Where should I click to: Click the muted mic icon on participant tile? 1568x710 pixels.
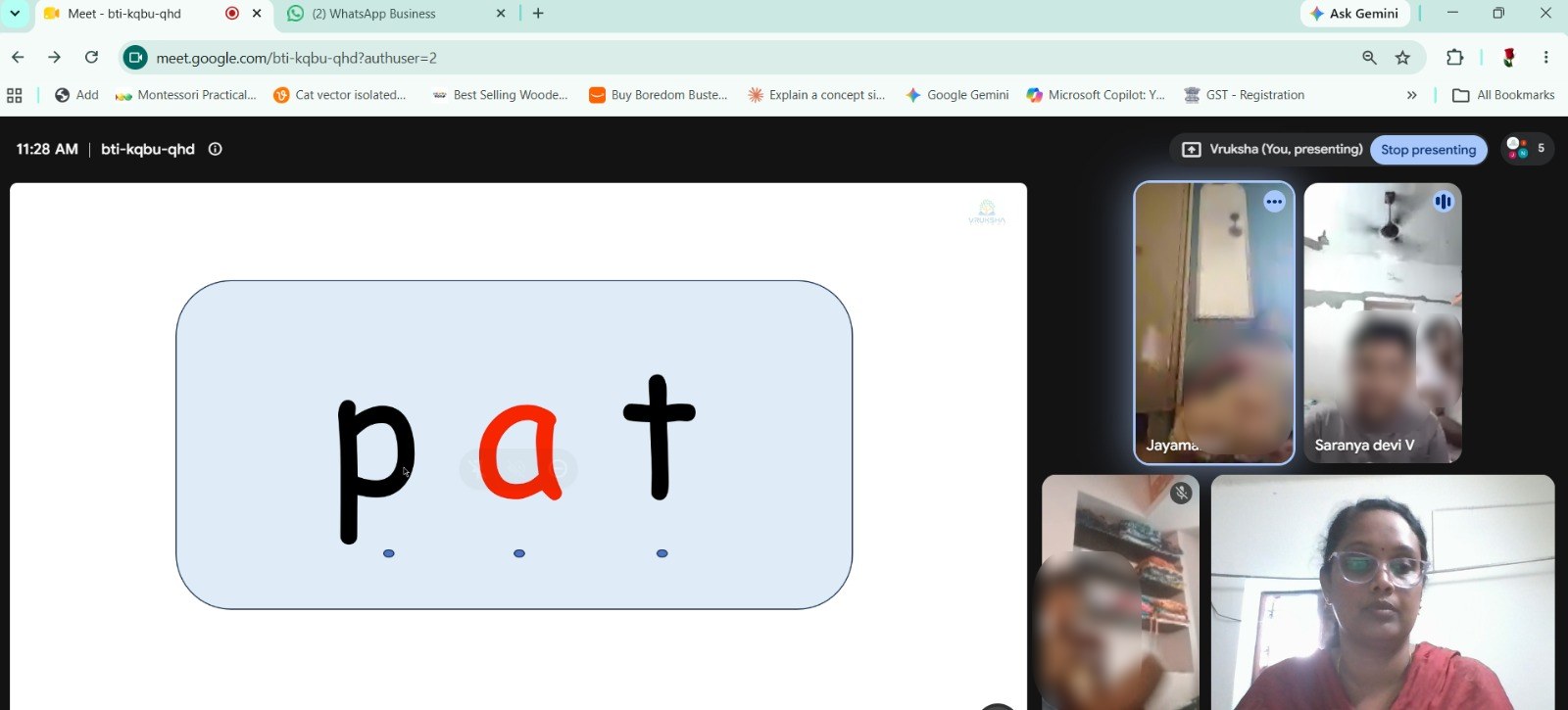(1182, 494)
